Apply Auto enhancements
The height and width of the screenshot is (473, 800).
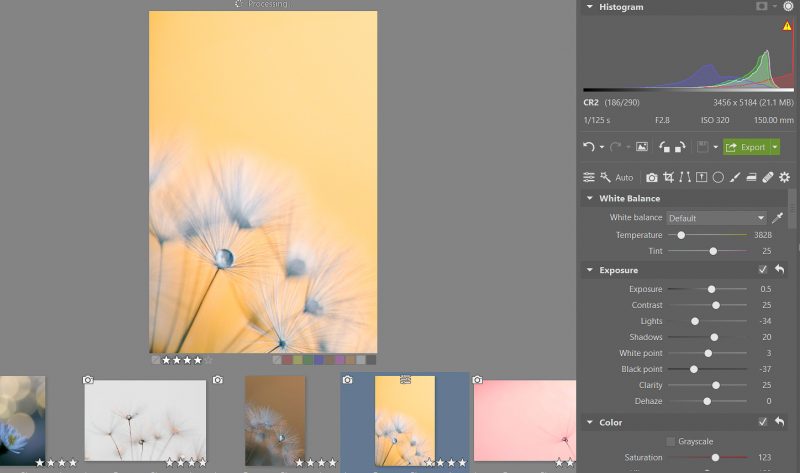(624, 178)
